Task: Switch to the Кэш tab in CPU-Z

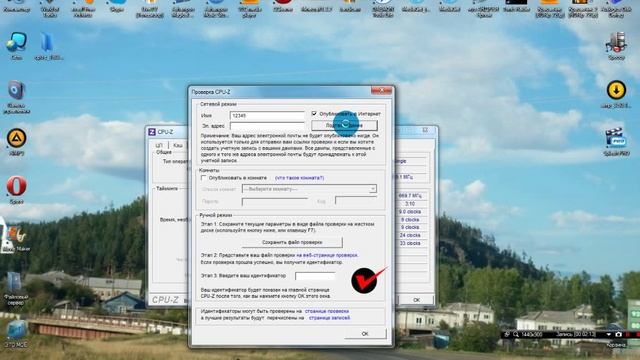Action: (x=178, y=145)
